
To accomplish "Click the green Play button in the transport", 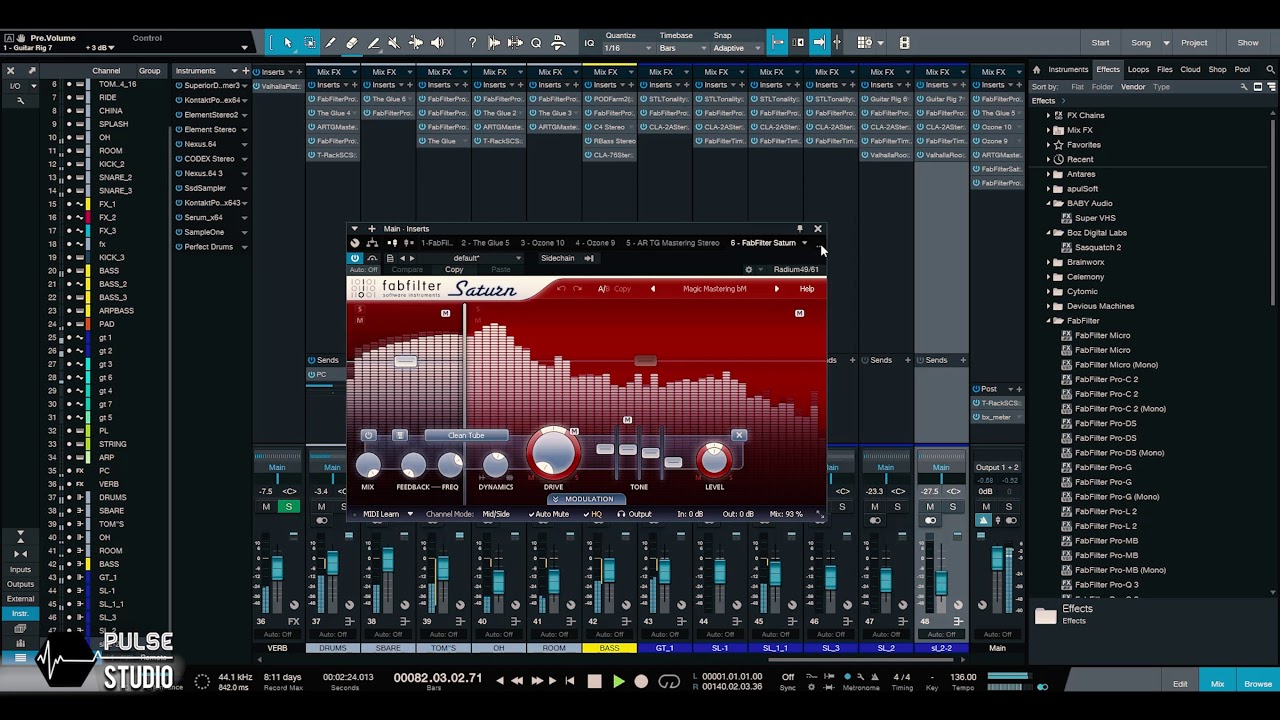I will [618, 681].
